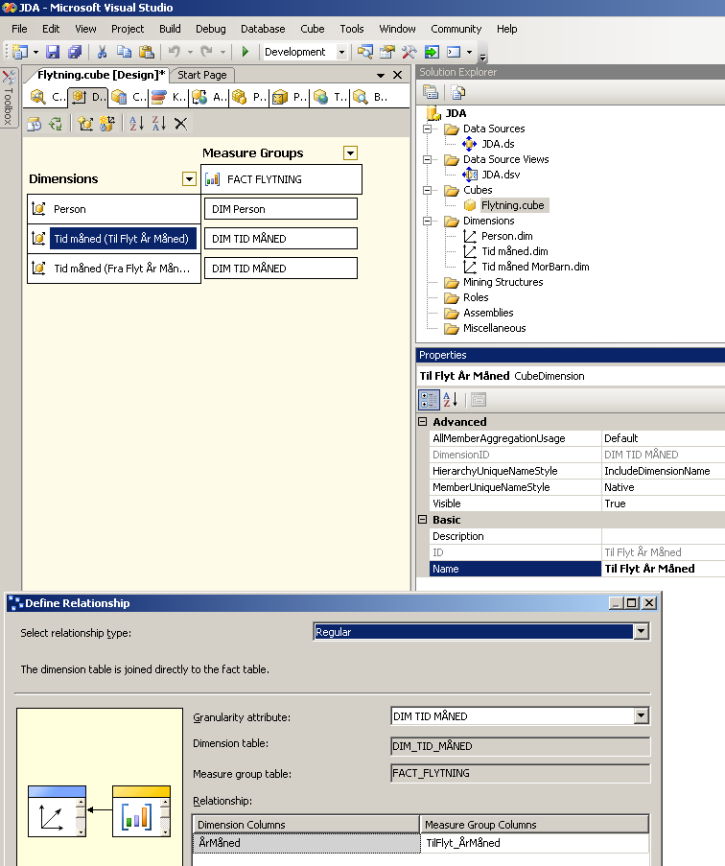Screen dimensions: 725x866
Task: Switch to Calculations designer tab
Action: point(129,97)
